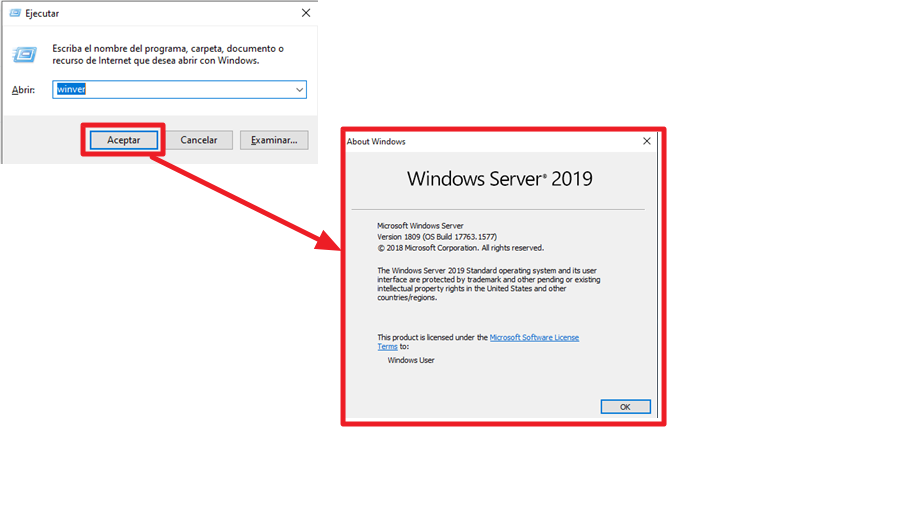This screenshot has height=520, width=924.
Task: Open the Microsoft Software License Terms link
Action: coord(534,338)
